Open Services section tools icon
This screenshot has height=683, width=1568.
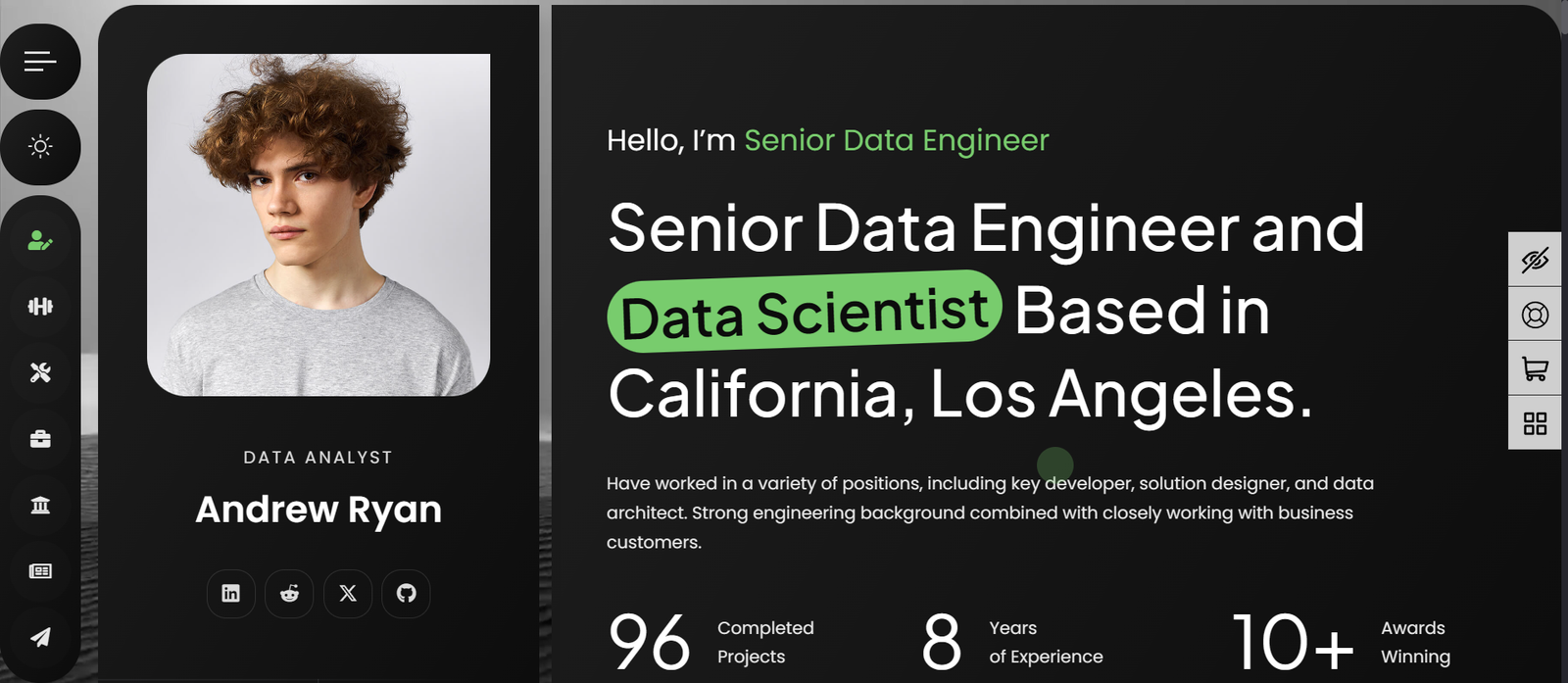40,372
